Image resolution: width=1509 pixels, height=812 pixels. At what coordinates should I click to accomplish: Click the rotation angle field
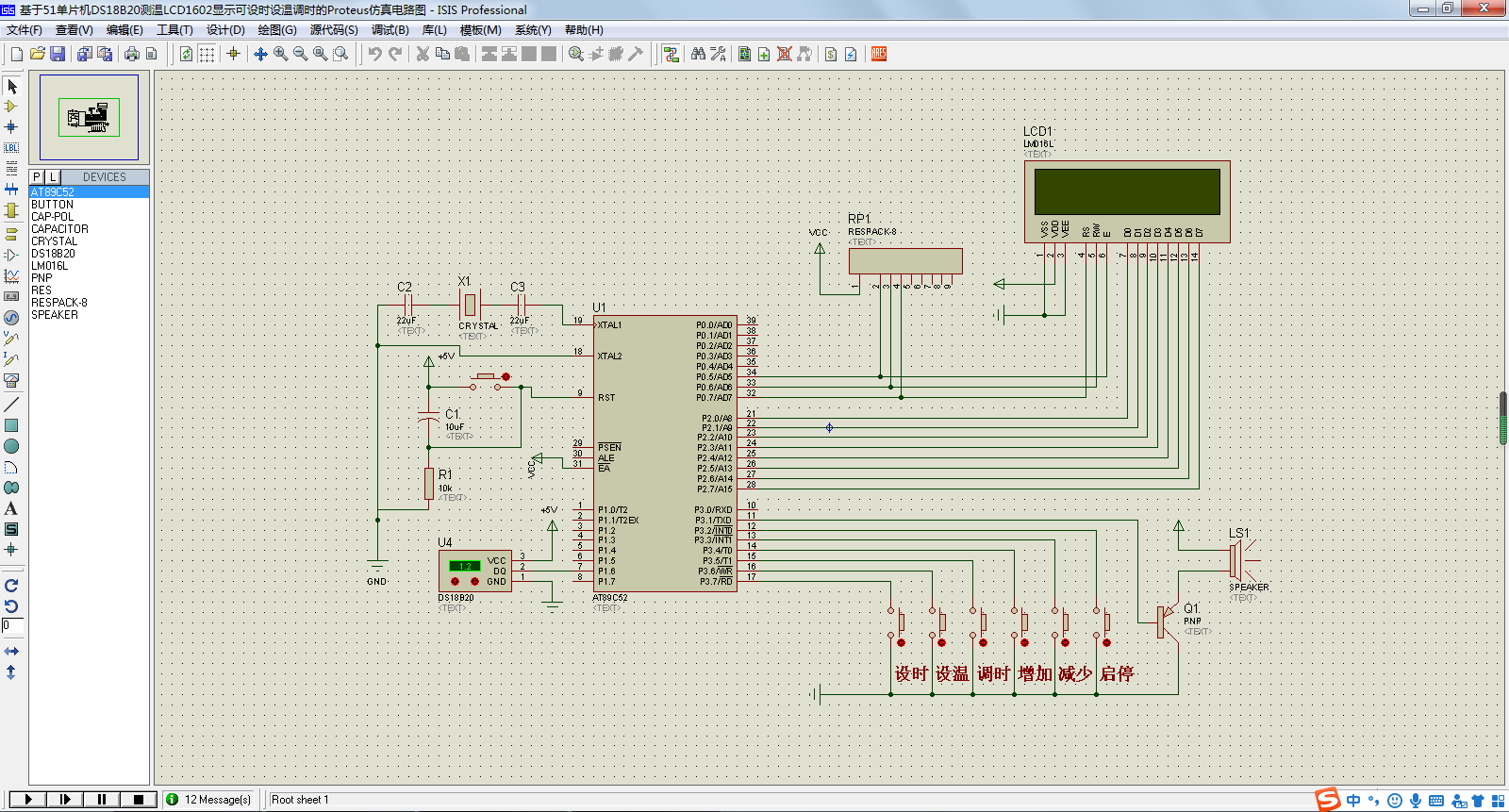tap(12, 625)
